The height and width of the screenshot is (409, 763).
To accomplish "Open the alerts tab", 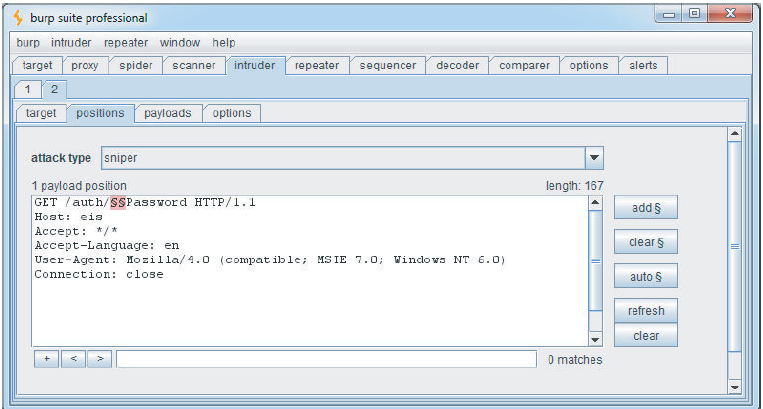I will click(643, 65).
